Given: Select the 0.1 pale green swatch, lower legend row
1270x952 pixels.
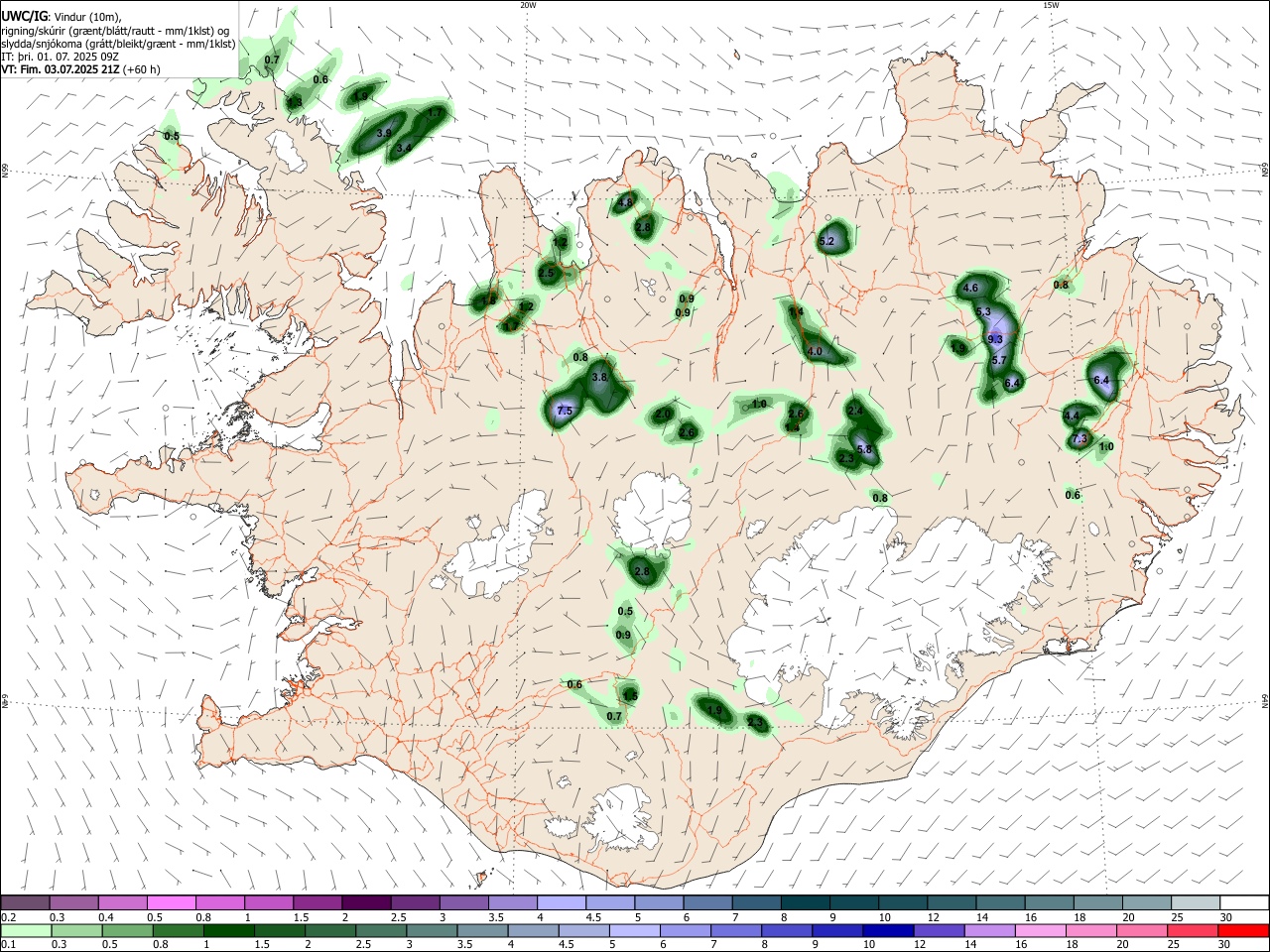Looking at the screenshot, I should pos(25,930).
